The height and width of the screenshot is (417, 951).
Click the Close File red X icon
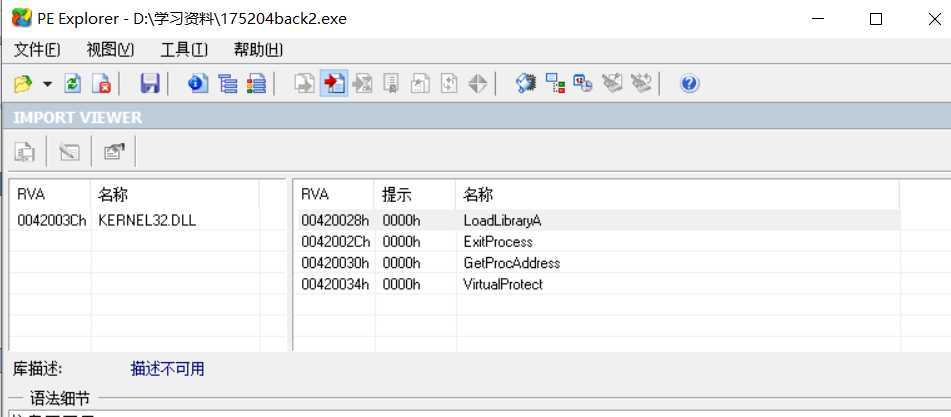coord(101,84)
